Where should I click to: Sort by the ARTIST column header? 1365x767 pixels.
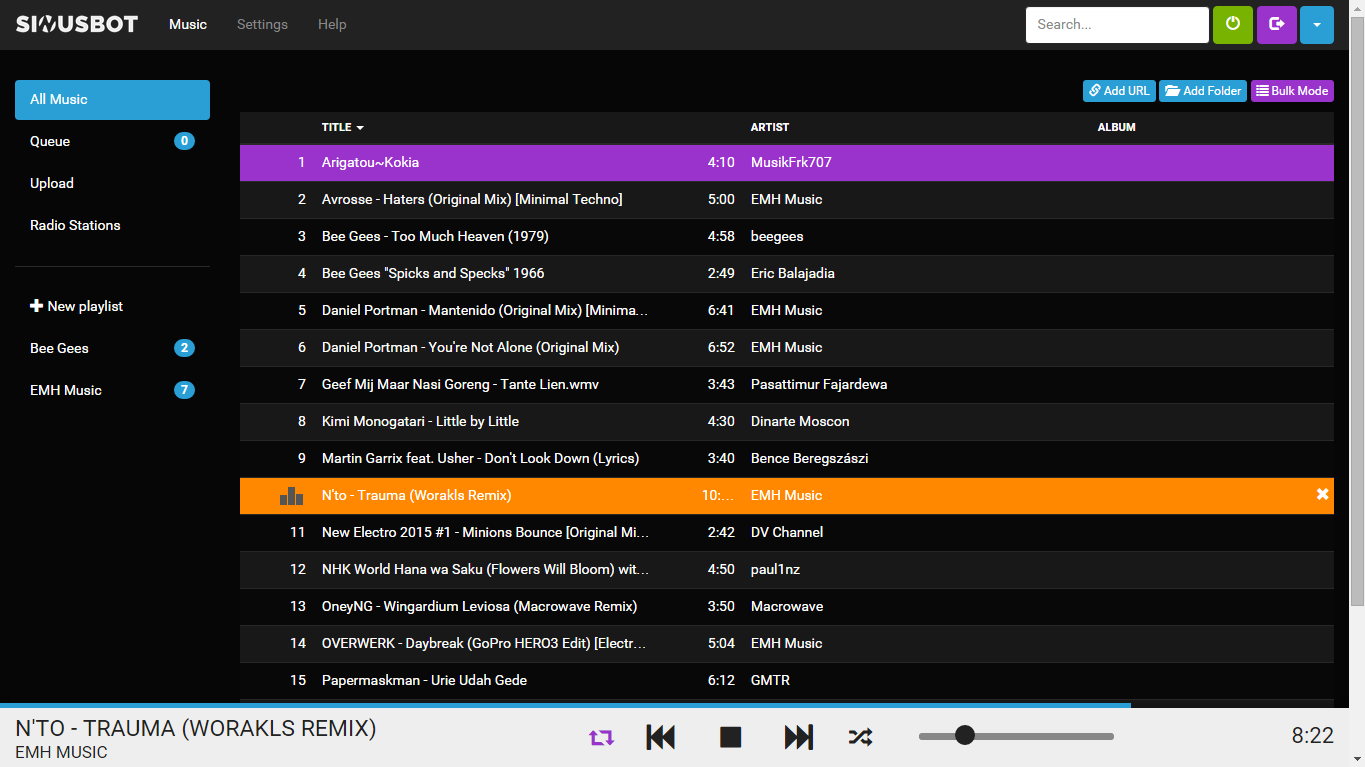coord(770,127)
